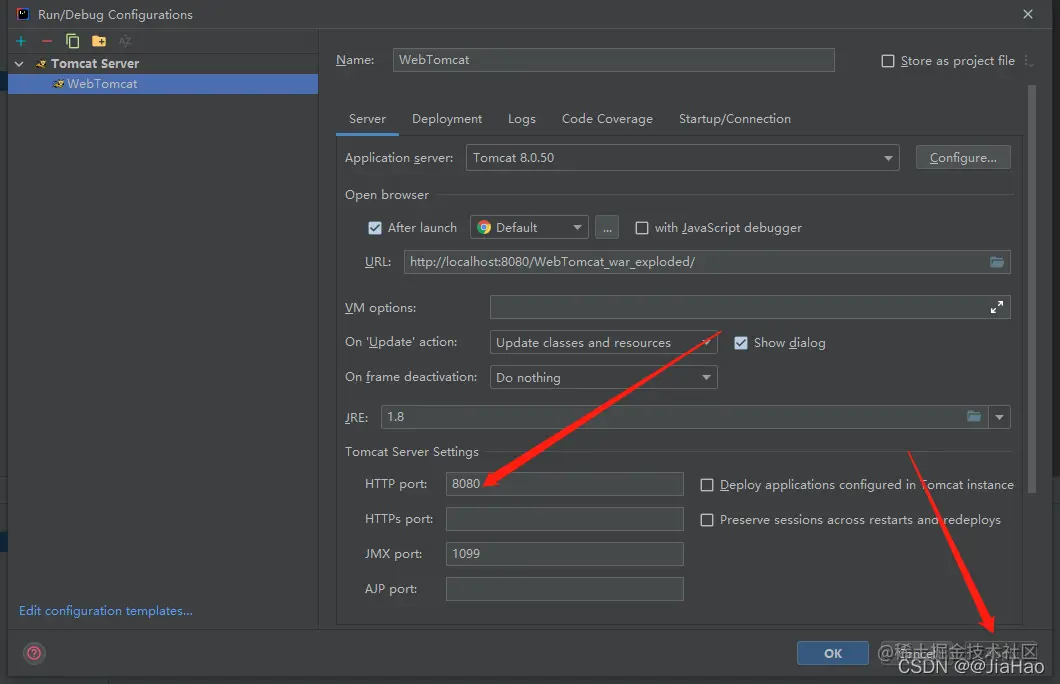Browse for JRE folder icon

[973, 417]
